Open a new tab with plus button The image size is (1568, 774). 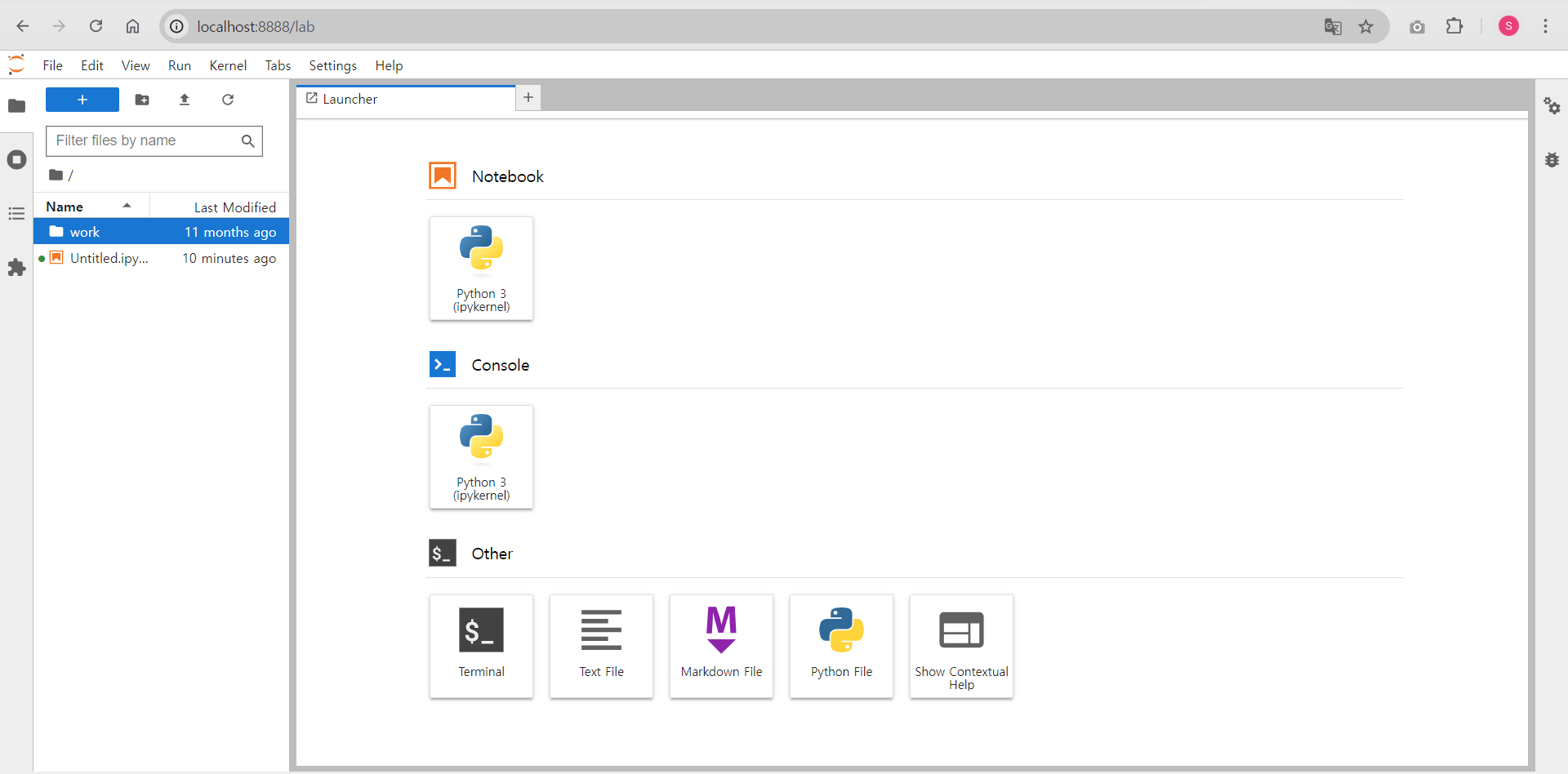pos(528,98)
